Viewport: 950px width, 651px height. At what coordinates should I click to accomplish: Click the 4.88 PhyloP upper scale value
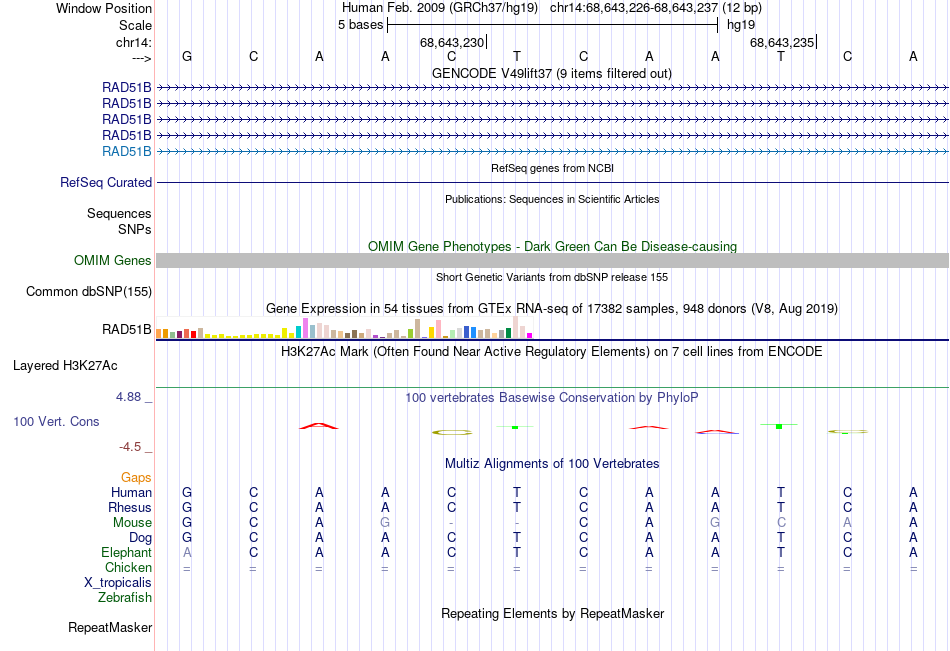point(128,396)
